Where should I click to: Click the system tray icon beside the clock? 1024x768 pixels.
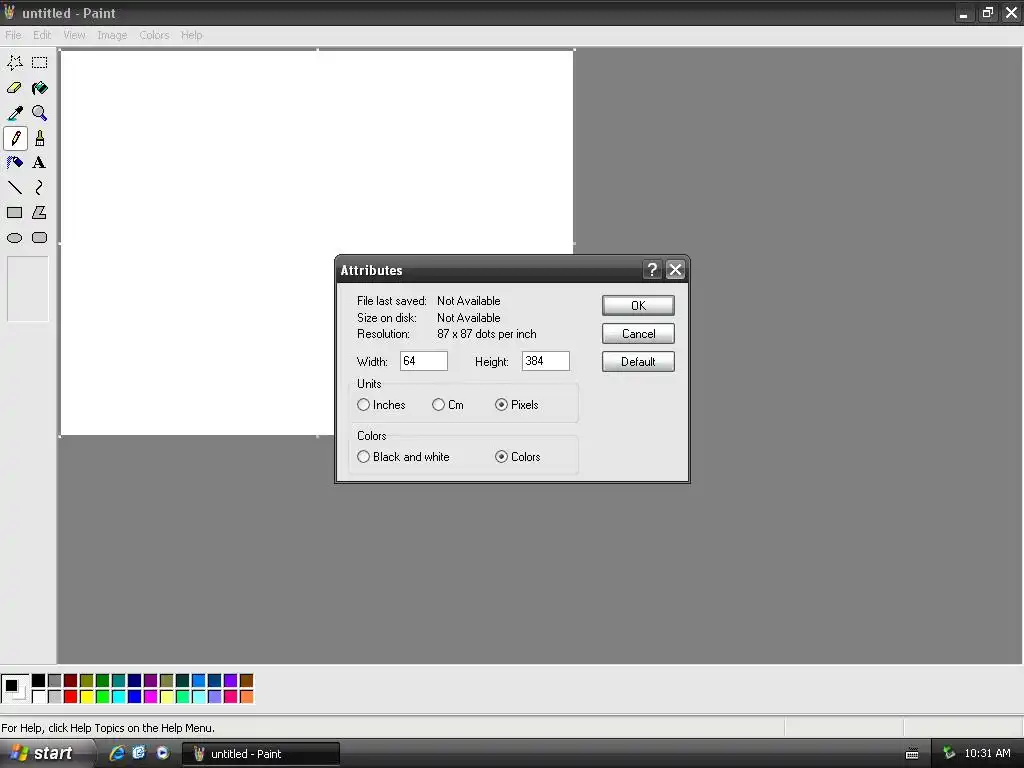pos(949,753)
